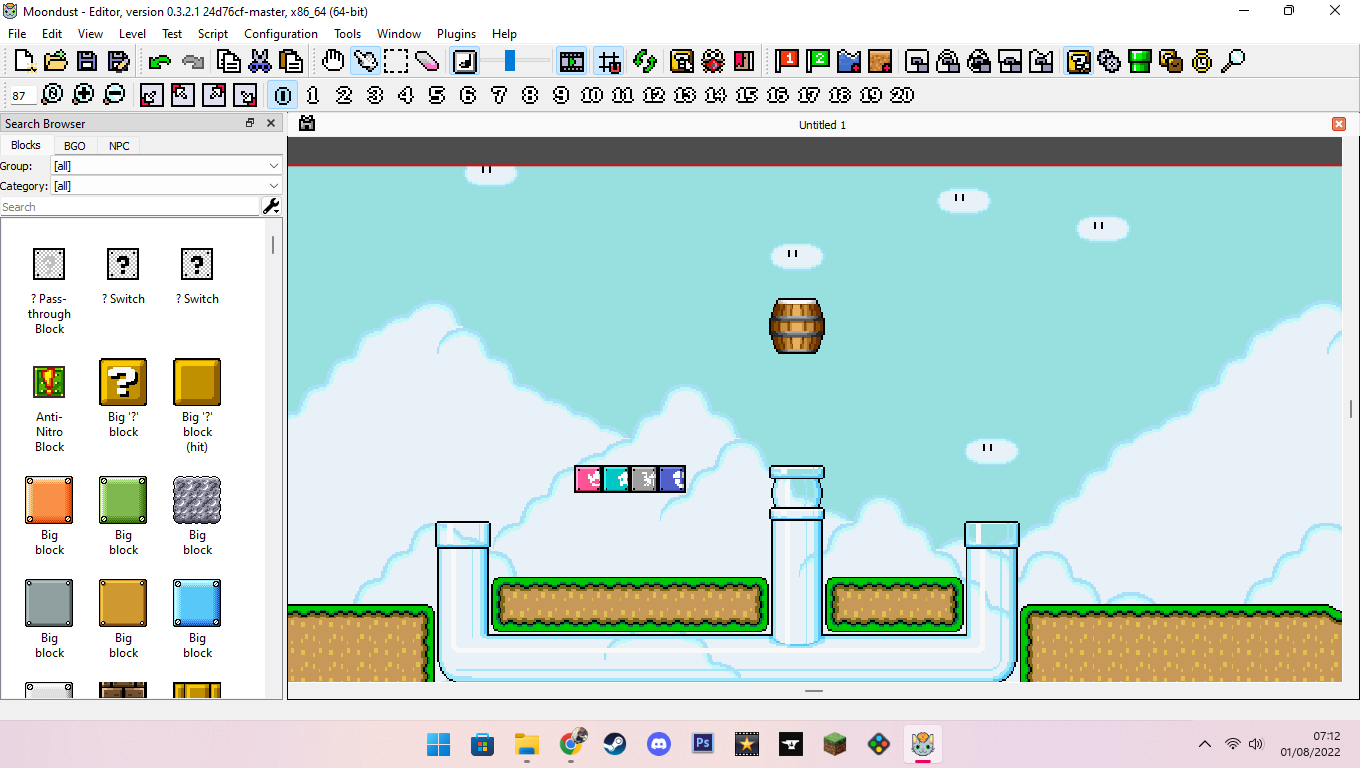Click the golden stopwatch events icon

[x=1202, y=62]
